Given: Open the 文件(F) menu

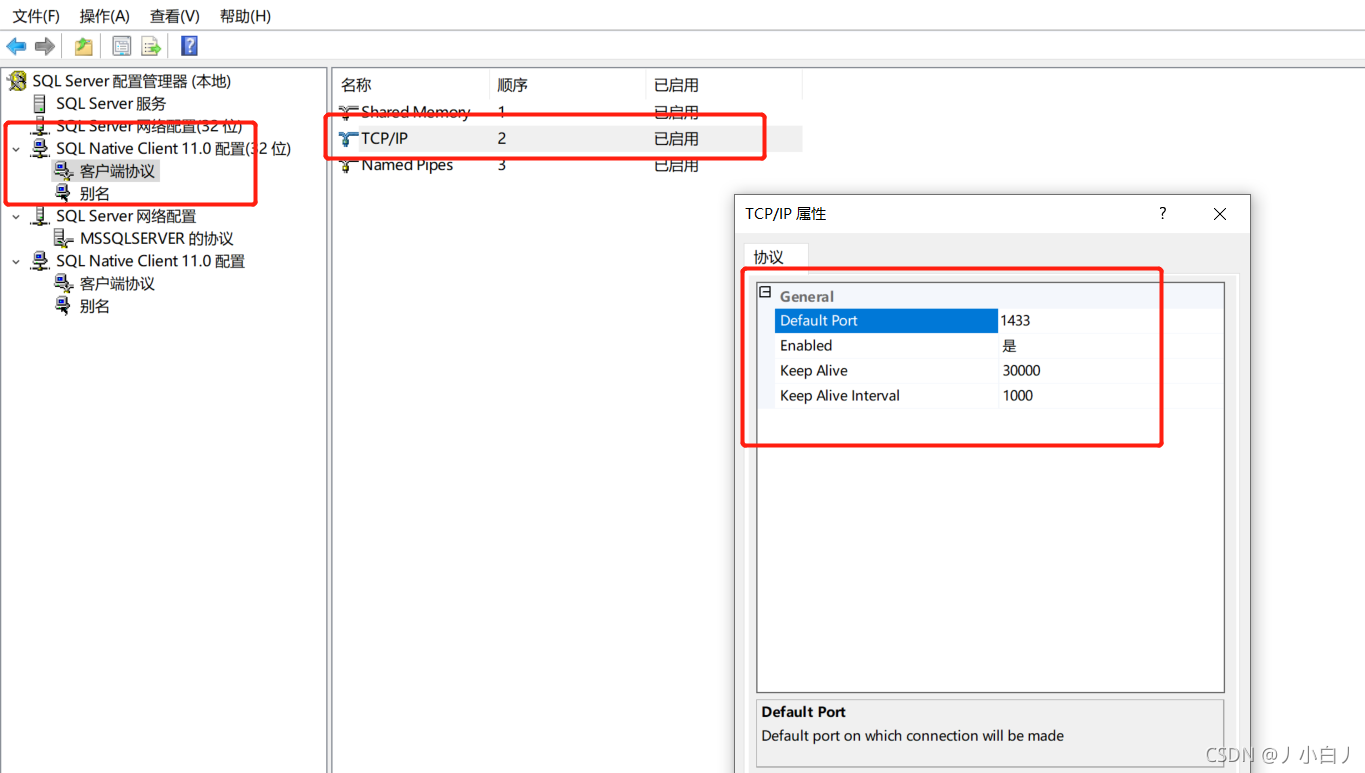Looking at the screenshot, I should click(x=36, y=16).
